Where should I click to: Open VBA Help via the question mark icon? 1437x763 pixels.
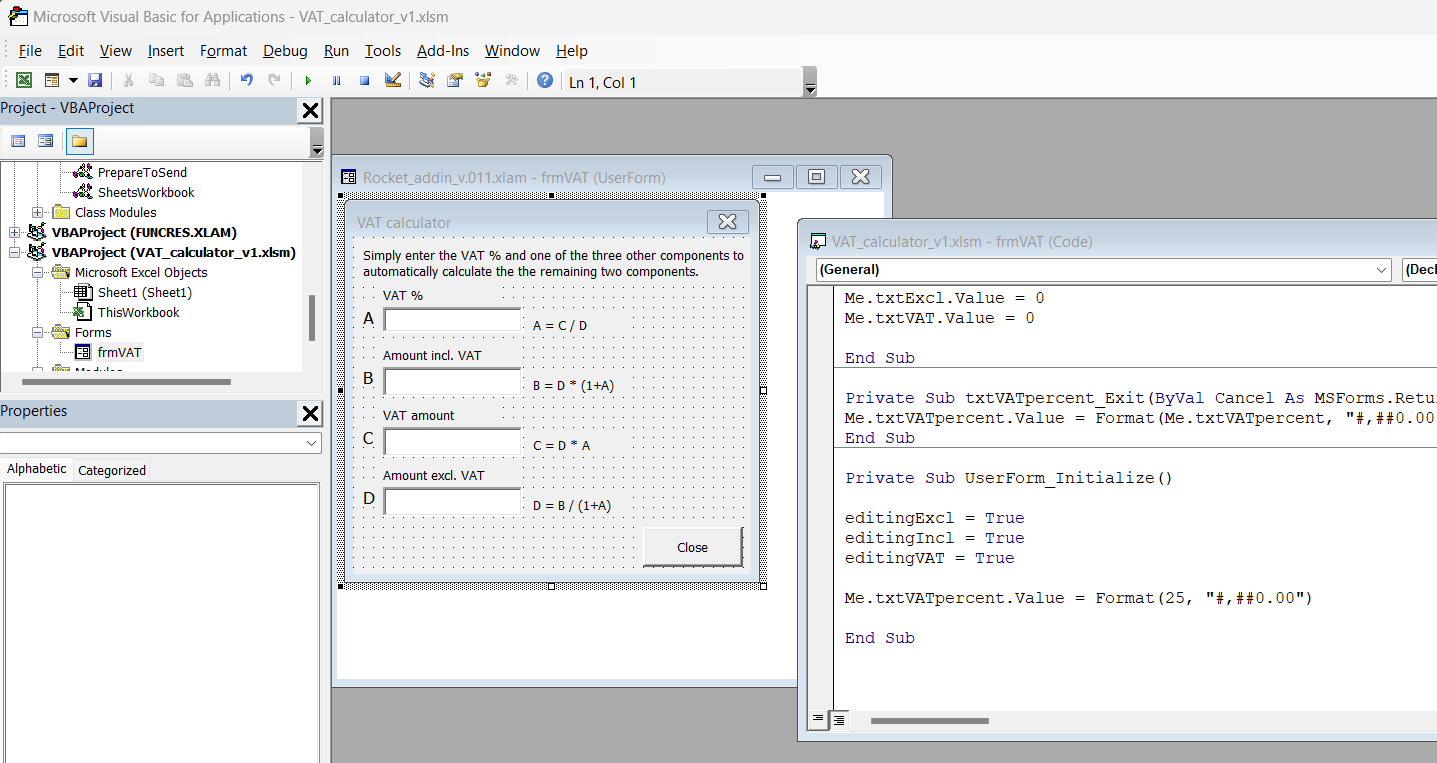point(545,81)
